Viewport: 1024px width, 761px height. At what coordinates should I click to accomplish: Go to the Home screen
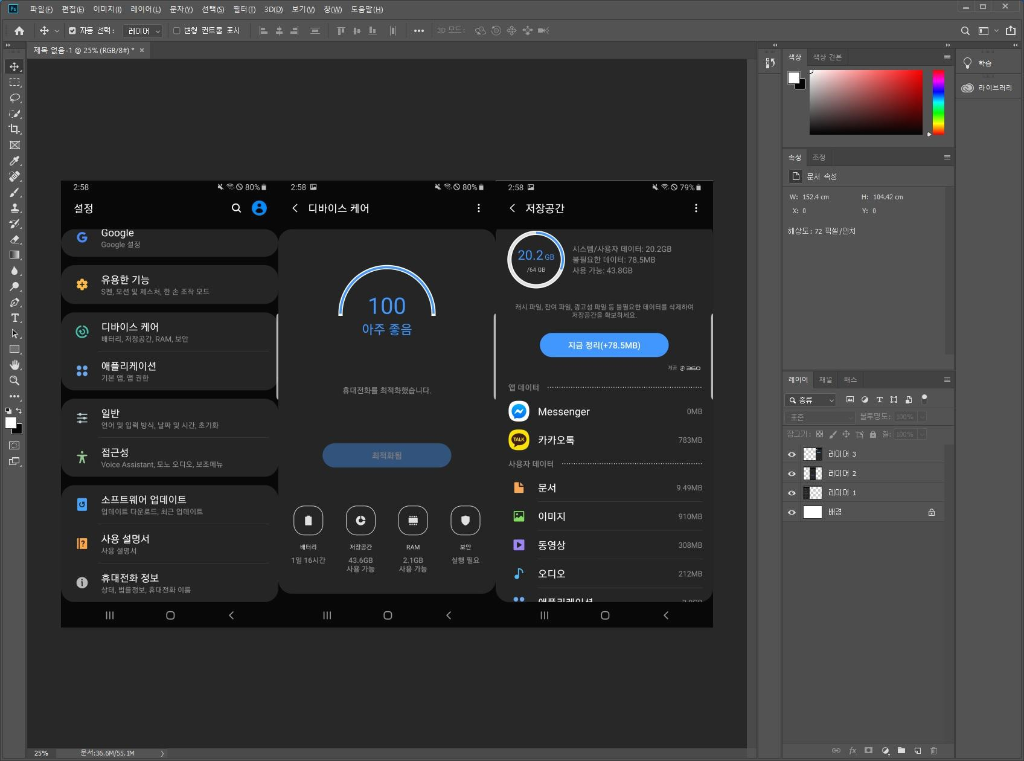(19, 31)
